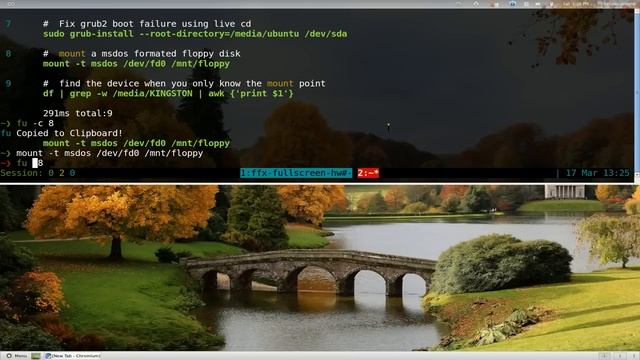Screen dimensions: 640x360
Task: Select tmux window 2:~* in status bar
Action: pos(368,173)
